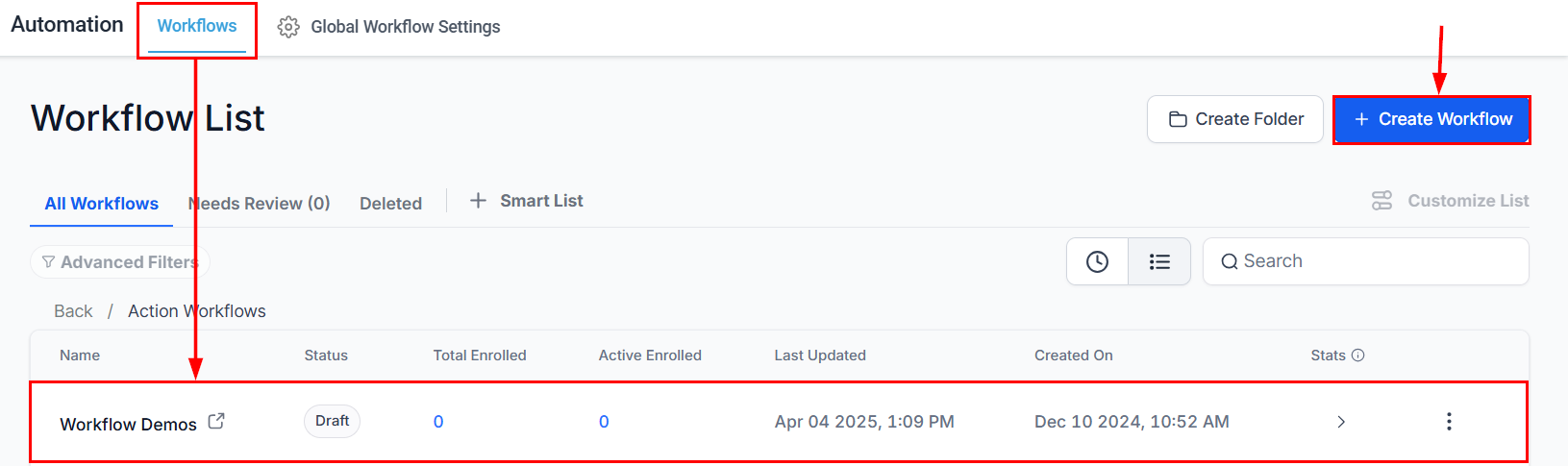The width and height of the screenshot is (1568, 466).
Task: Click the Advanced Filters funnel button
Action: coord(120,262)
